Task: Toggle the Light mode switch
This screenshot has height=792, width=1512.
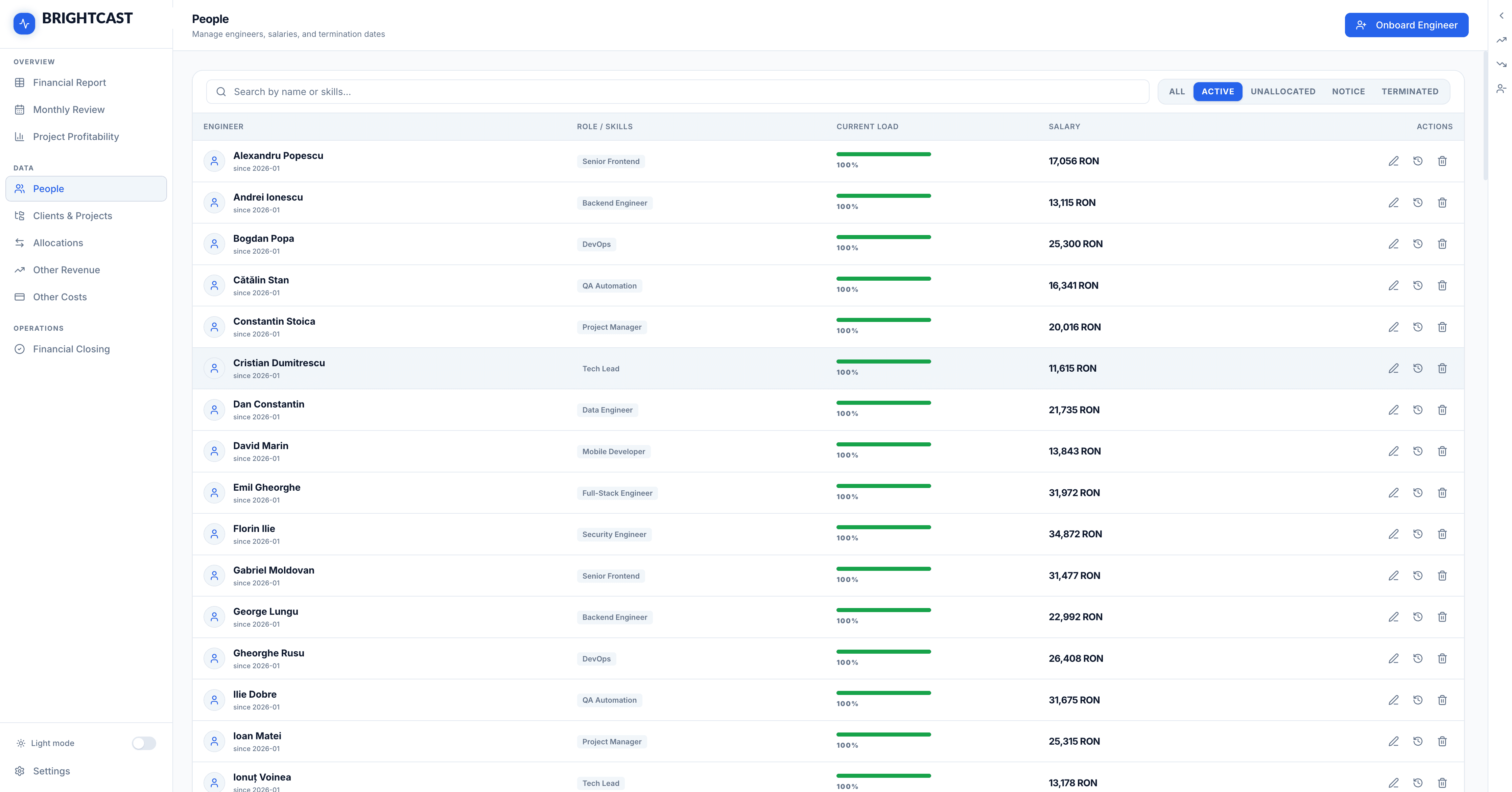Action: tap(144, 743)
